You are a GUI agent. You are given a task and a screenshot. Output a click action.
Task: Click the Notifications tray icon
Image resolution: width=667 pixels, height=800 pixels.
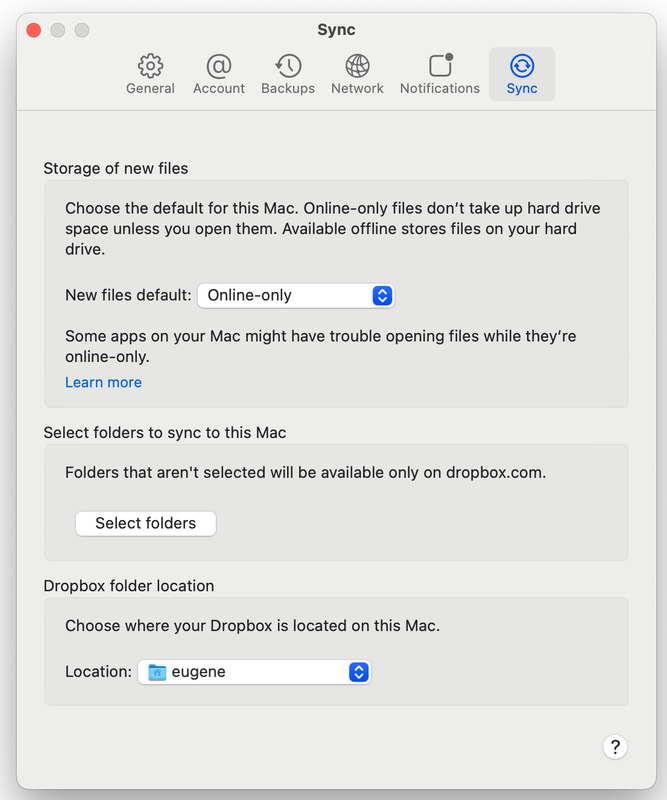click(439, 66)
